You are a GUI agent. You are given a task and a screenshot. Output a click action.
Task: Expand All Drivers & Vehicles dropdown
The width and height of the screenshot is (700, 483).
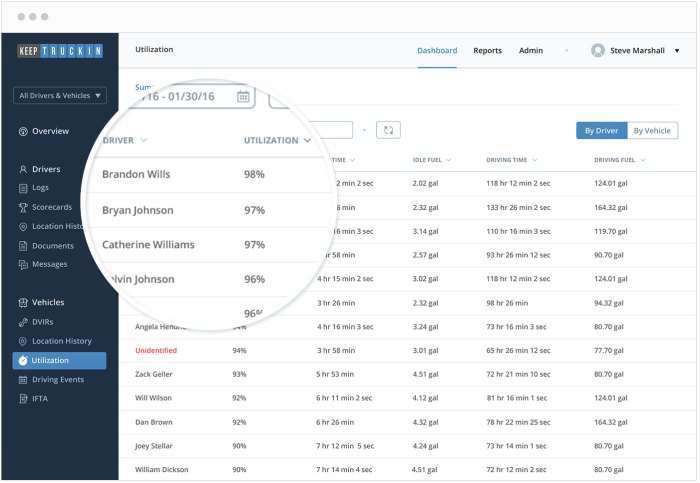(60, 96)
